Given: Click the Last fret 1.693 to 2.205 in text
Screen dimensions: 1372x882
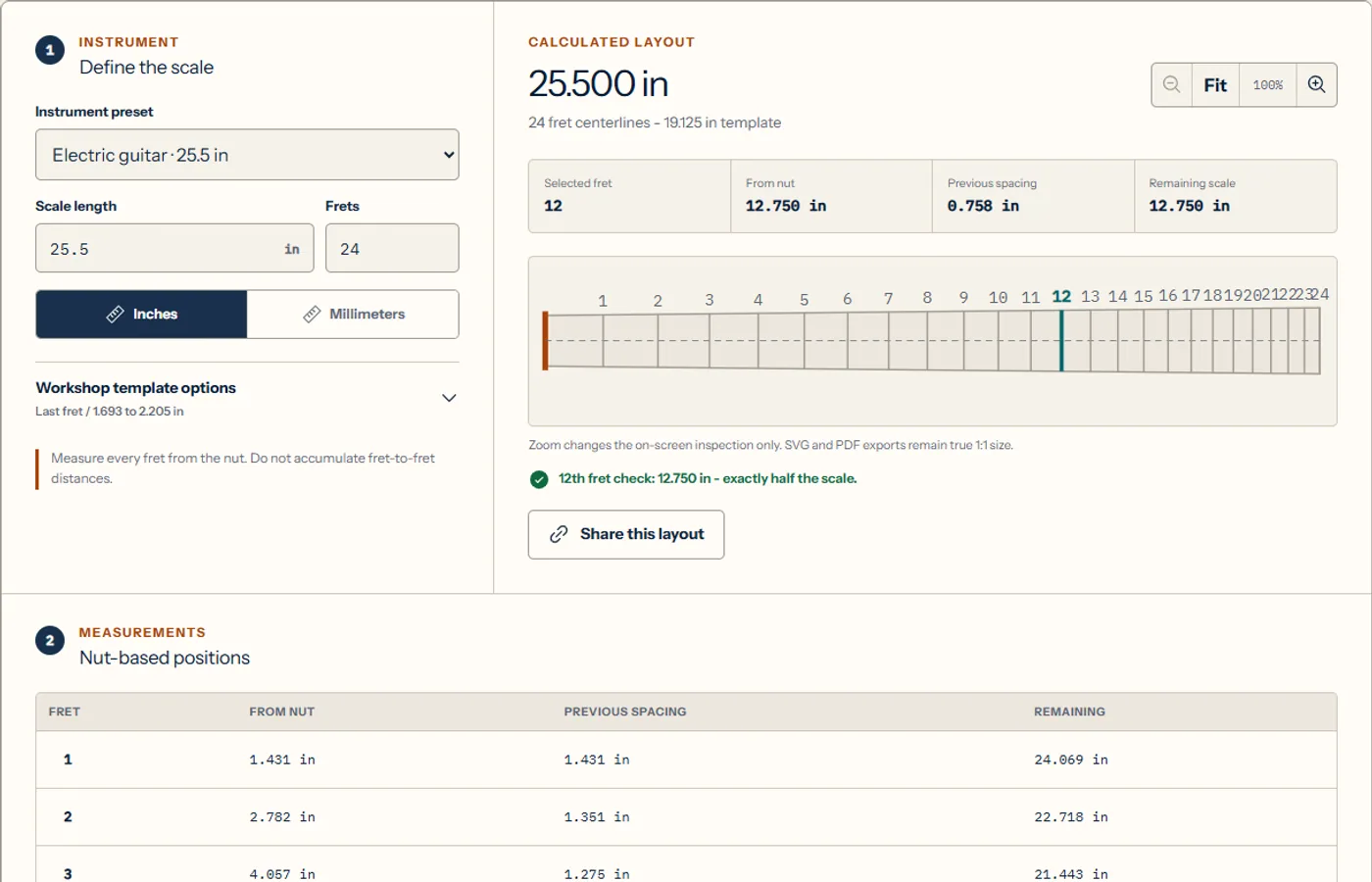Looking at the screenshot, I should click(x=110, y=412).
